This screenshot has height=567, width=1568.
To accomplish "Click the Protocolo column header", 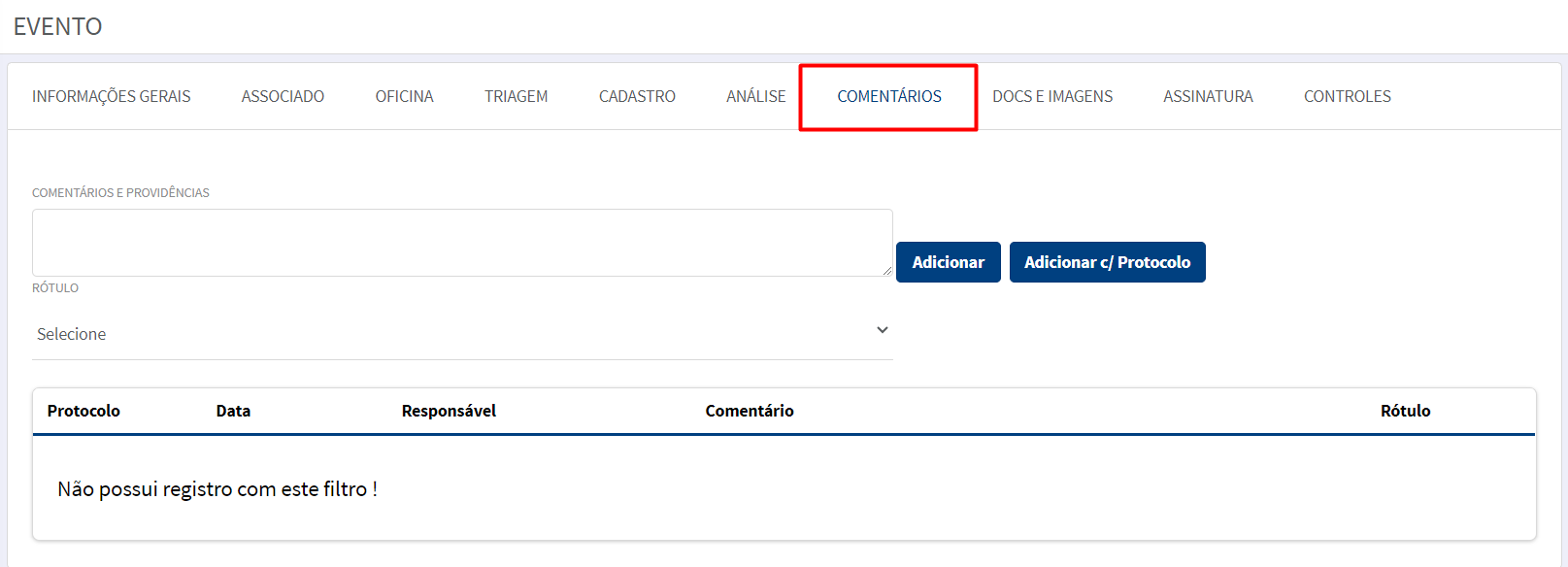I will (83, 411).
